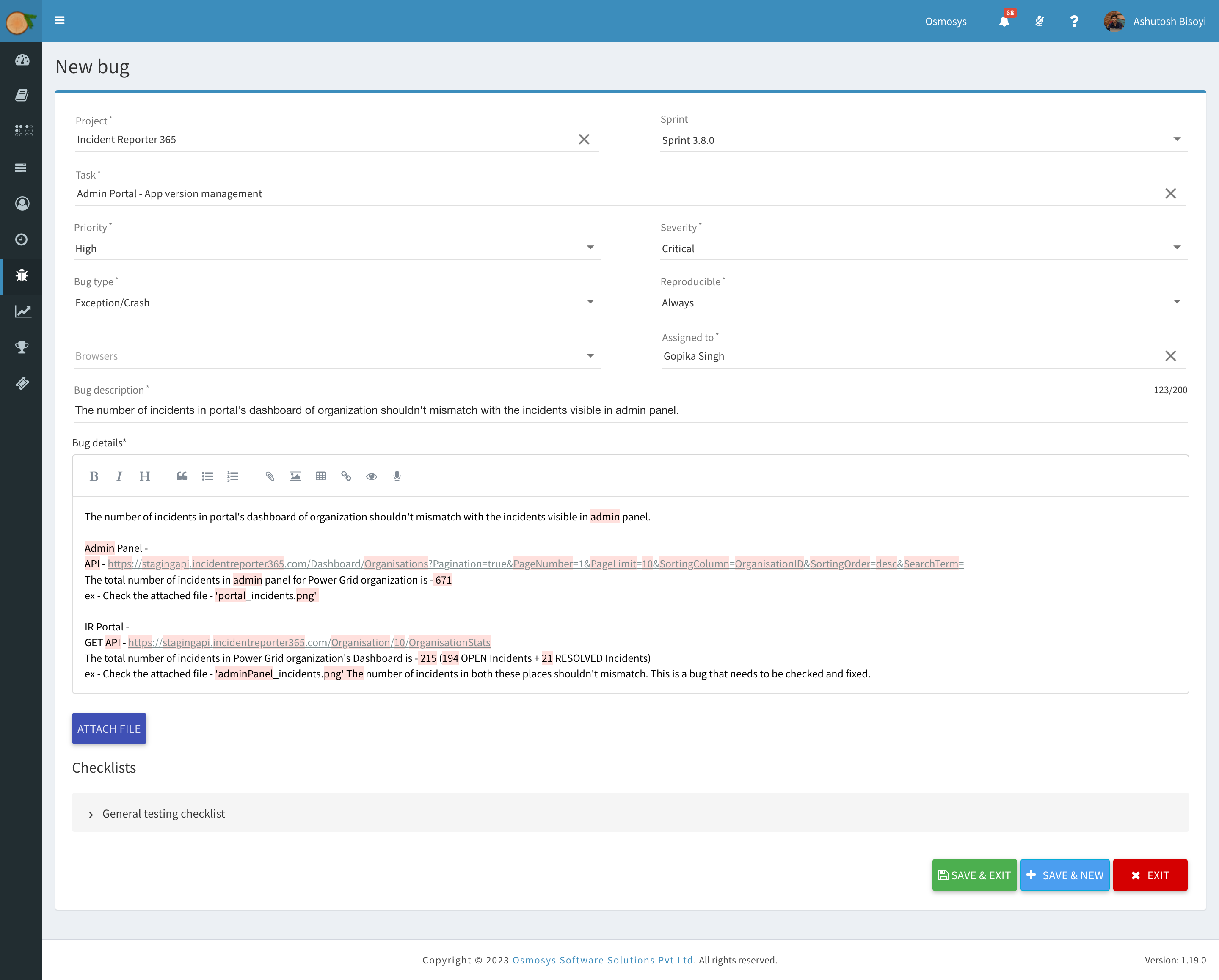Click the microphone icon in editor toolbar
Viewport: 1219px width, 980px height.
pyautogui.click(x=397, y=476)
